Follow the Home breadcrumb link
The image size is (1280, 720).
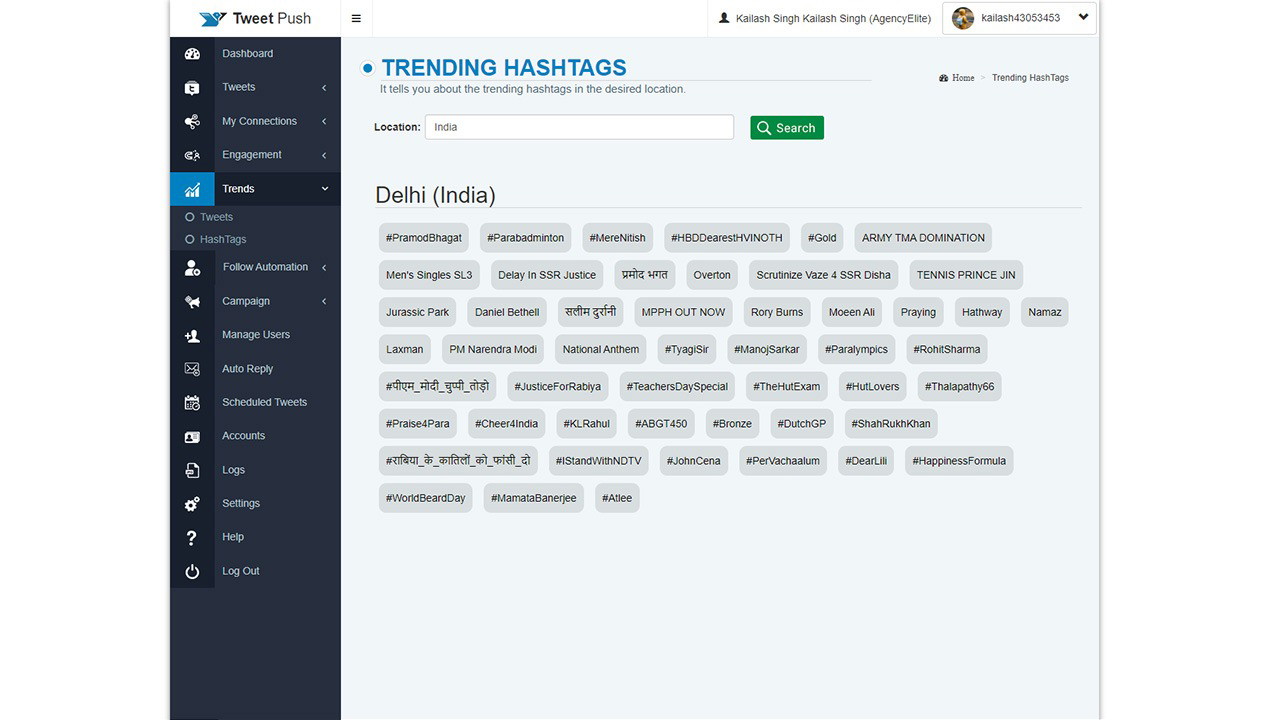[x=963, y=78]
